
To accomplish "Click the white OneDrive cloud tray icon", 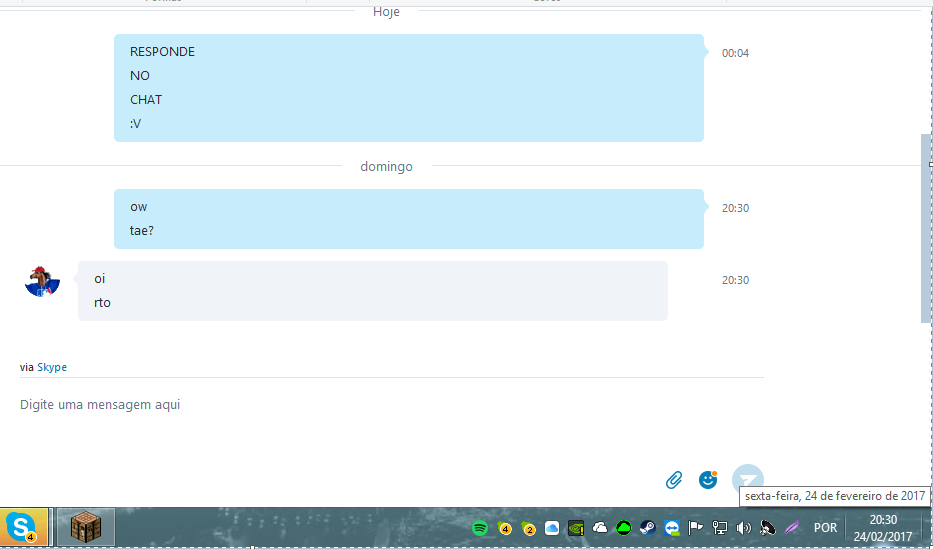I will click(600, 528).
